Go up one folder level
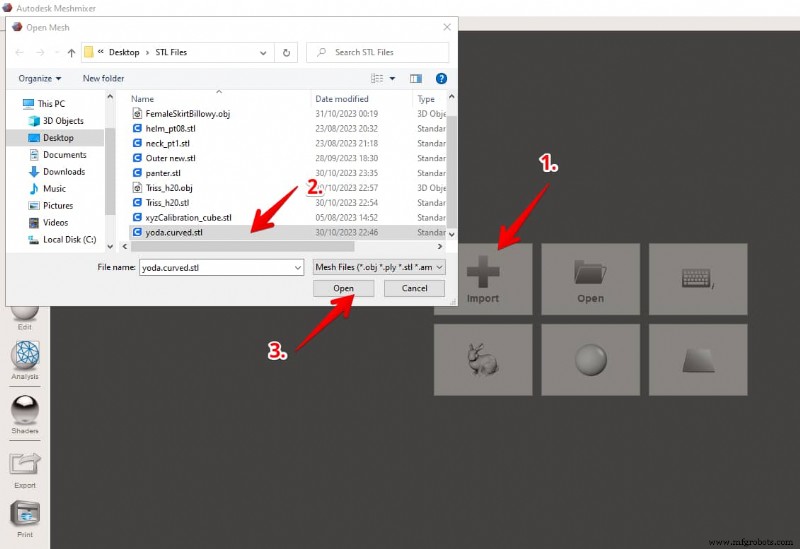This screenshot has width=800, height=549. point(71,53)
